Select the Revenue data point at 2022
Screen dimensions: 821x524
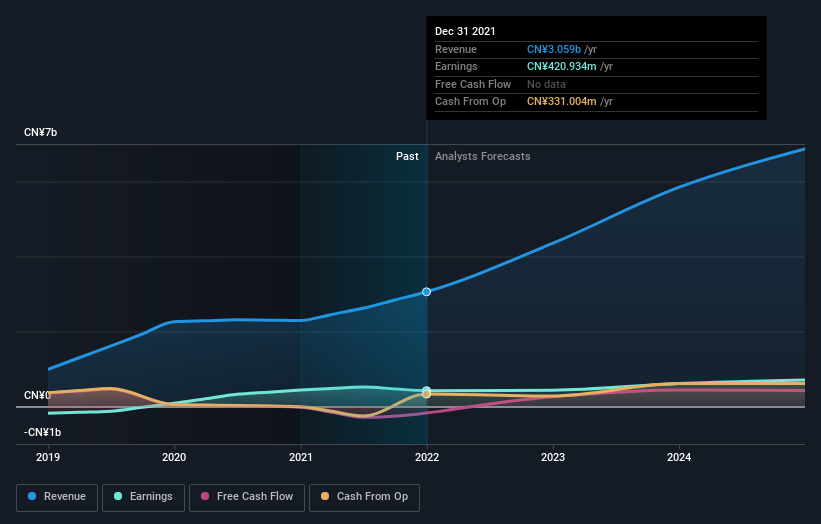(427, 292)
